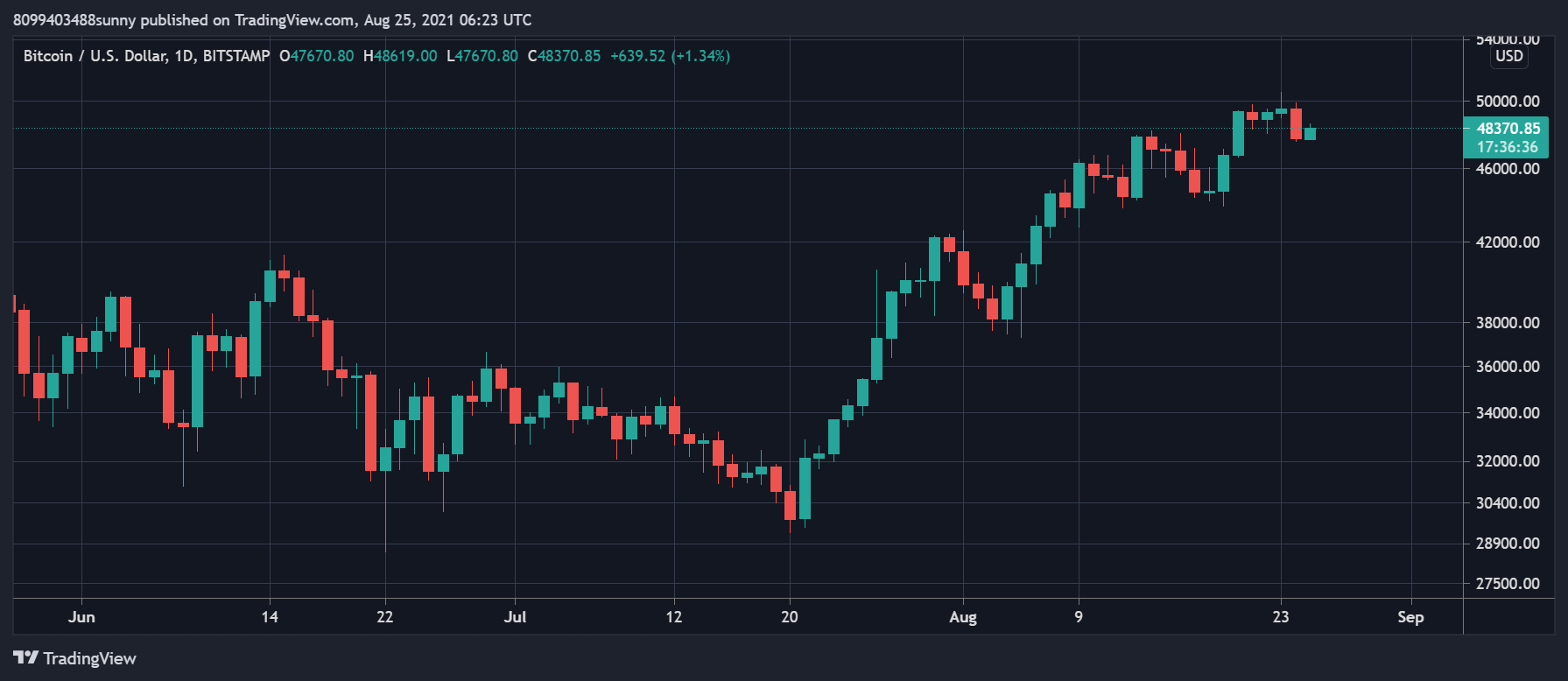Click the 22 date axis label
The width and height of the screenshot is (1568, 681).
(385, 617)
